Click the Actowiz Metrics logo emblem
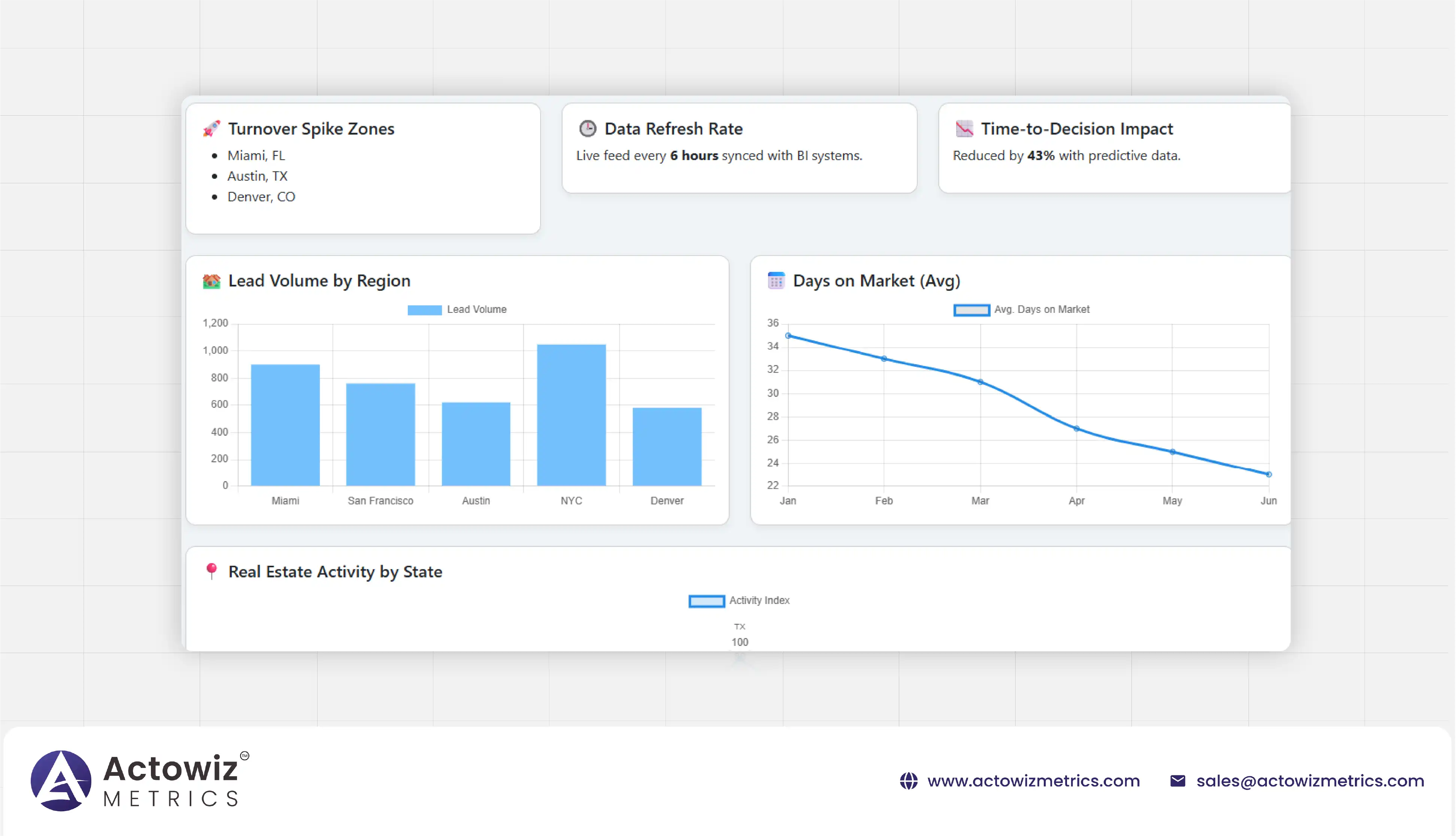The height and width of the screenshot is (836, 1456). pos(61,780)
